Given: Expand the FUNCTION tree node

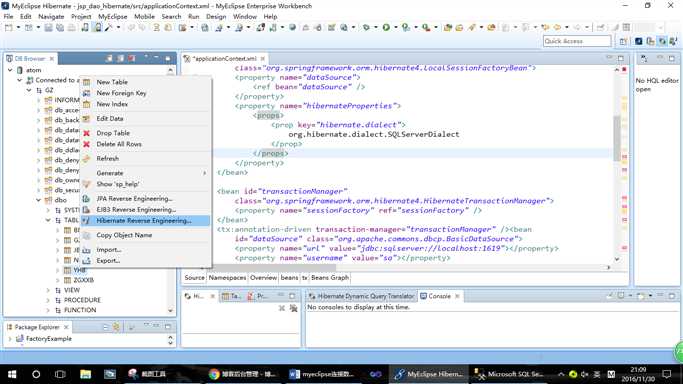Looking at the screenshot, I should [x=48, y=310].
